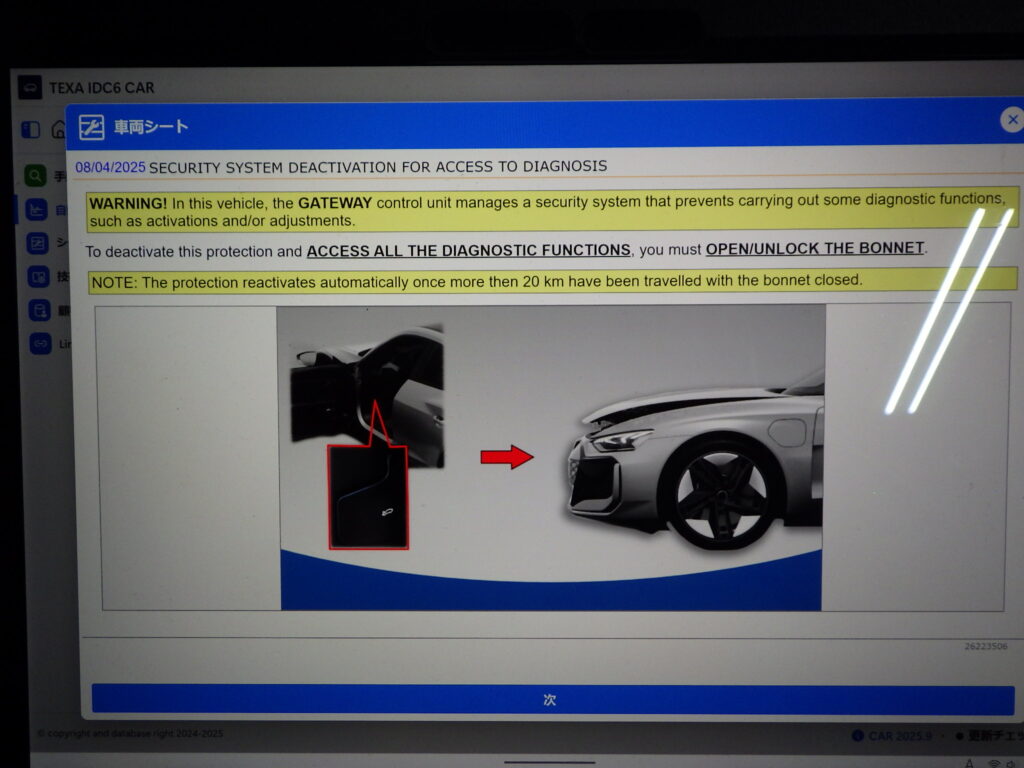
Task: Click the bonnet release lever thumbnail image
Action: click(367, 496)
